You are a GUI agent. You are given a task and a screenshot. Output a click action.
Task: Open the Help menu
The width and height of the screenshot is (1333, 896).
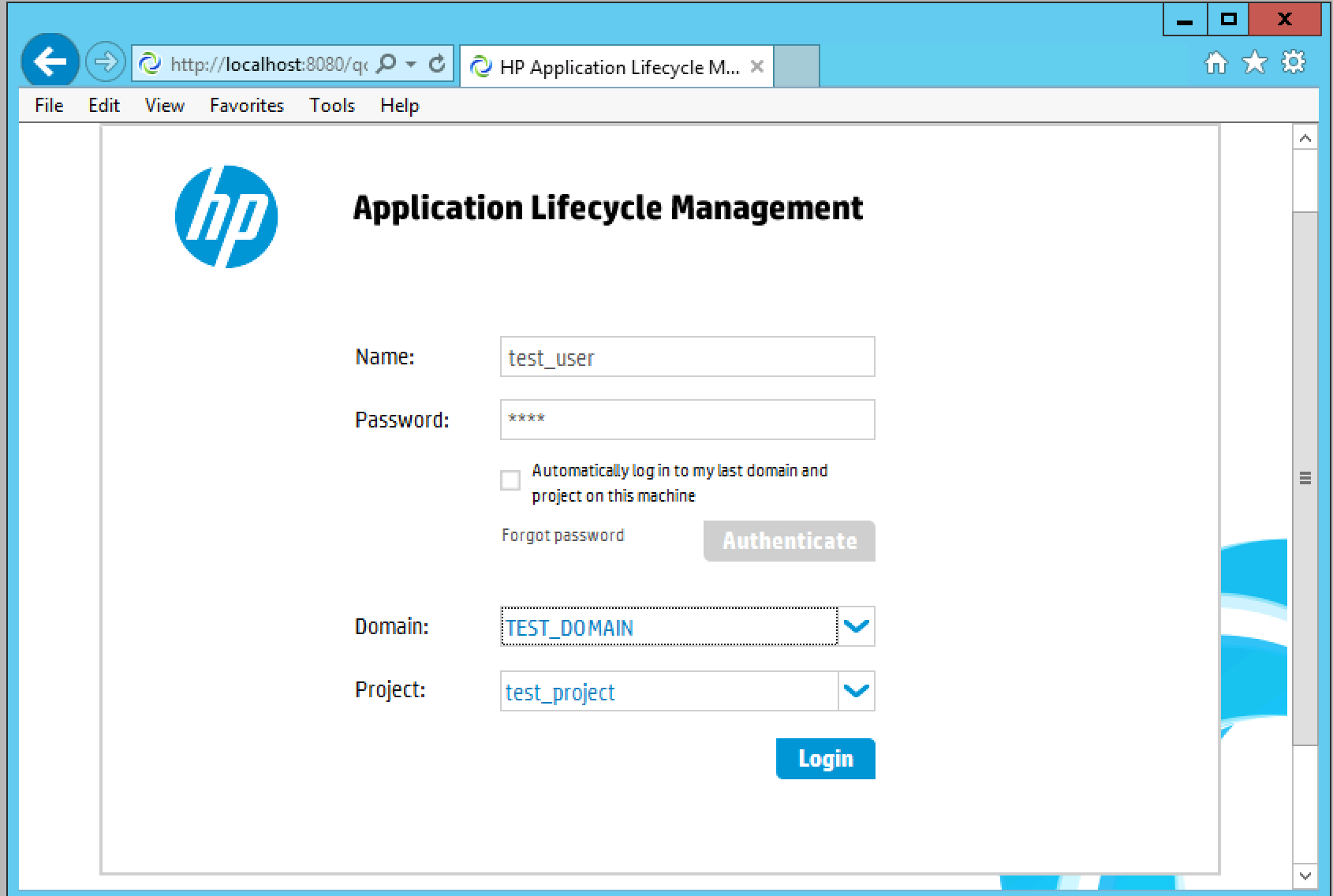(399, 106)
